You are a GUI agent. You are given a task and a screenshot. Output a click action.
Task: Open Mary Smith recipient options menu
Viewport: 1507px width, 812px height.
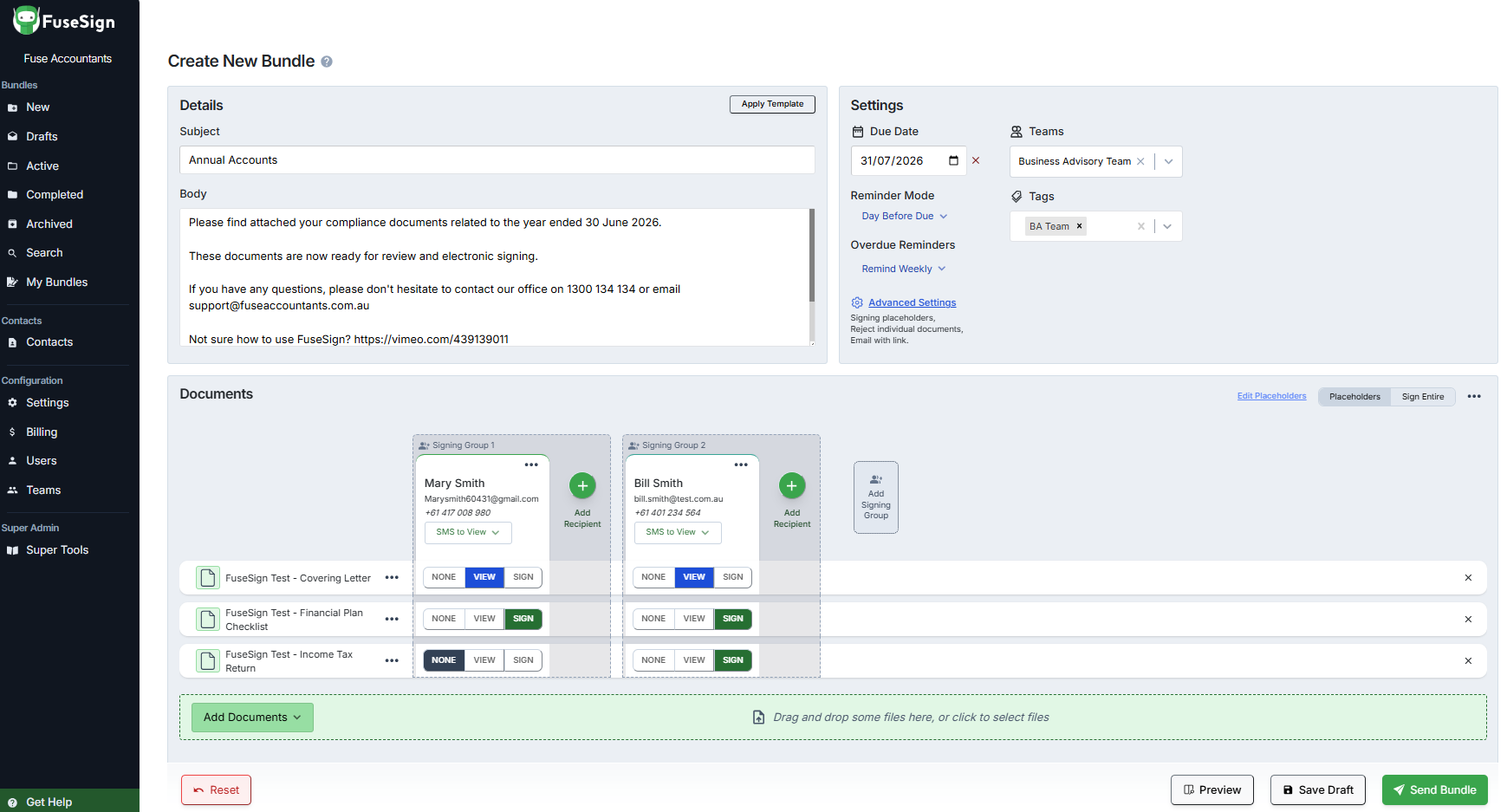[x=531, y=464]
